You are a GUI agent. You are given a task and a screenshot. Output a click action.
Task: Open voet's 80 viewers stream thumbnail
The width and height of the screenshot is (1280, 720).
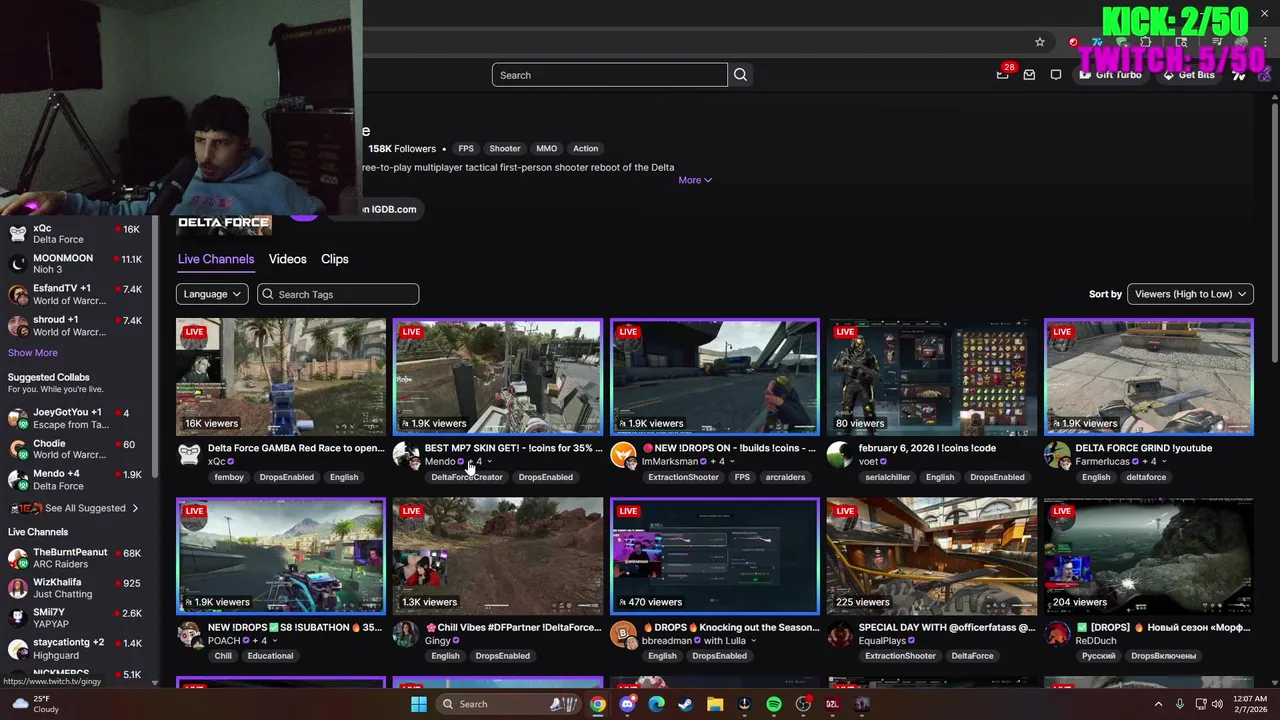tap(932, 377)
